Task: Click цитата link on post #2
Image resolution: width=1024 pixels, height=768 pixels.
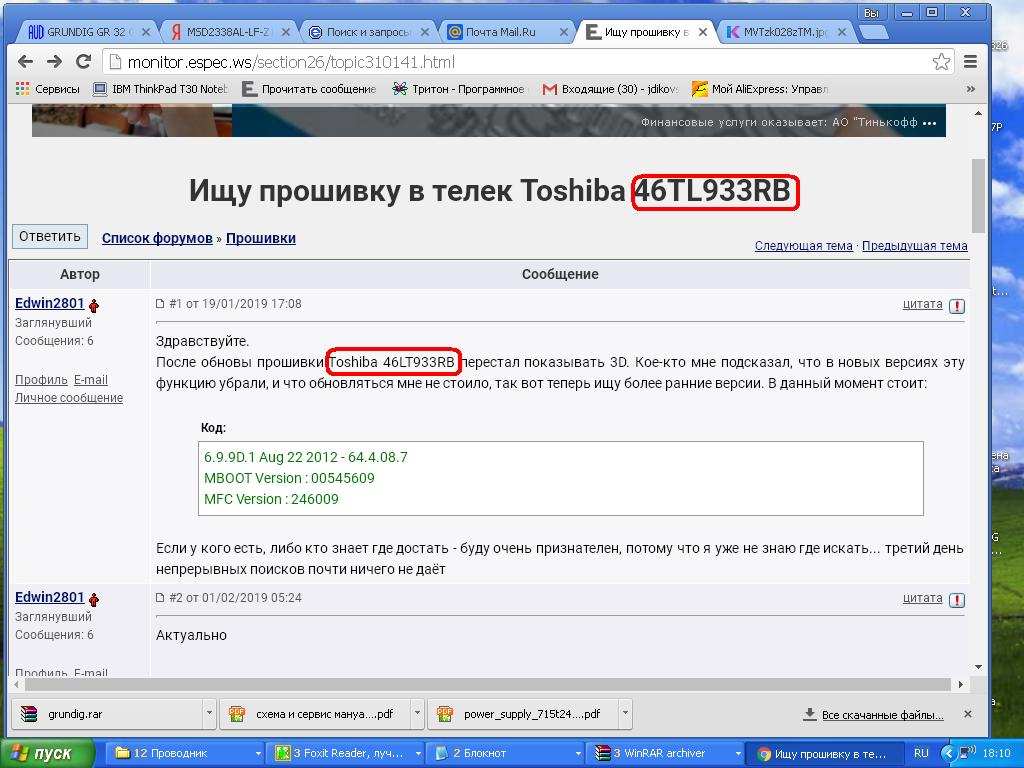Action: [x=922, y=598]
